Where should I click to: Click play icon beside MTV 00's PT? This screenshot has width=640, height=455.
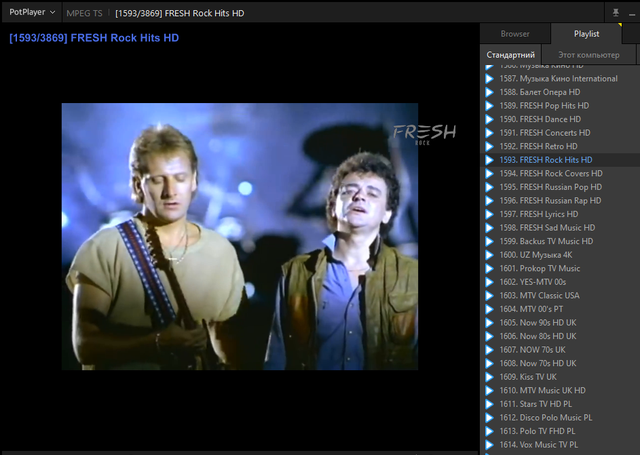489,309
